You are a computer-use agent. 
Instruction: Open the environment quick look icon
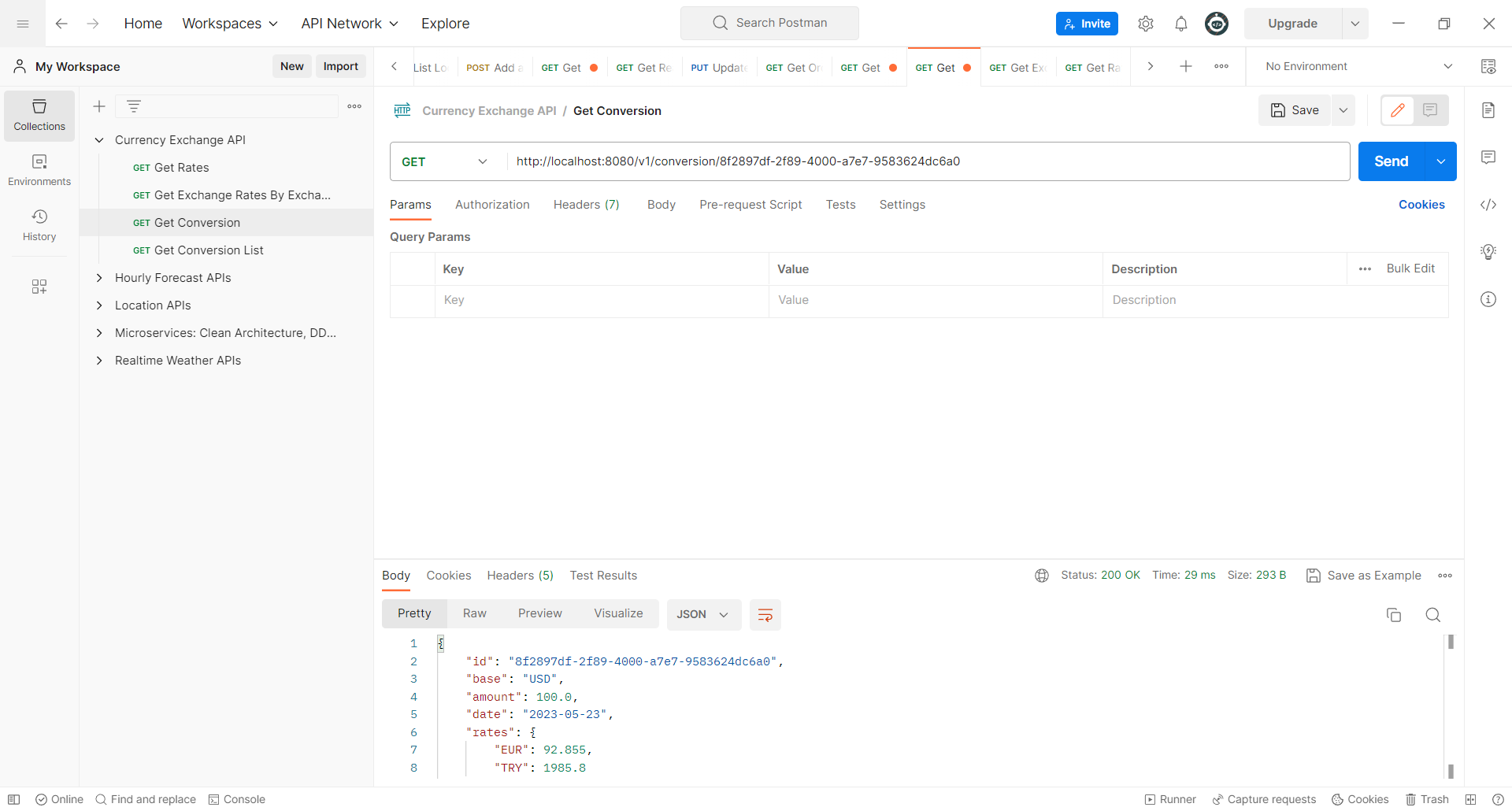(x=1488, y=67)
